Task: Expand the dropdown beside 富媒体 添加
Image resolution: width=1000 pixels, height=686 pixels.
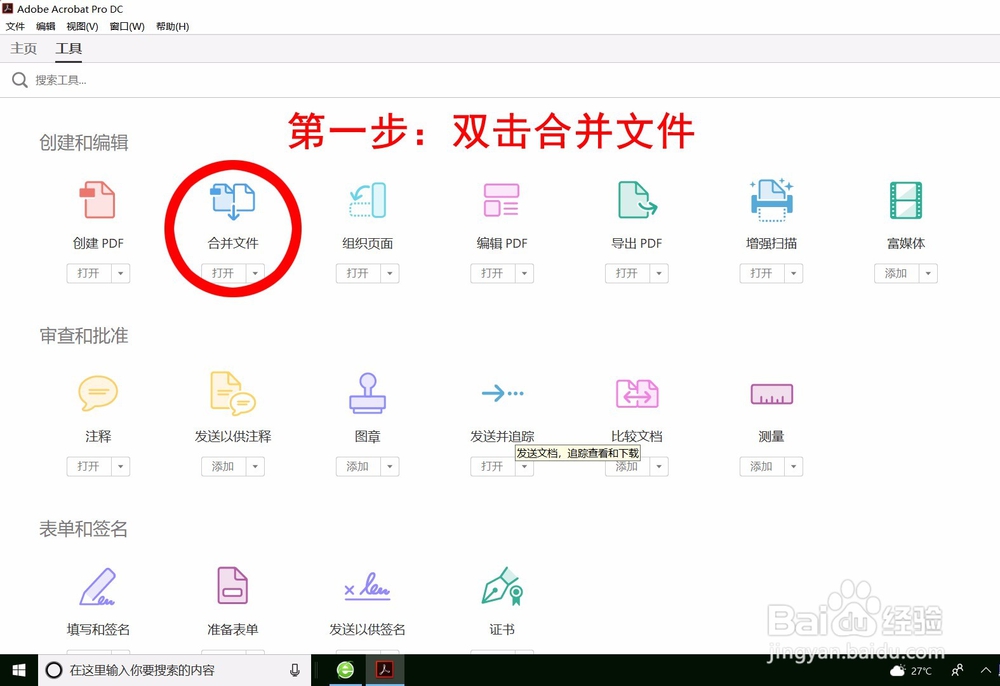Action: (928, 273)
